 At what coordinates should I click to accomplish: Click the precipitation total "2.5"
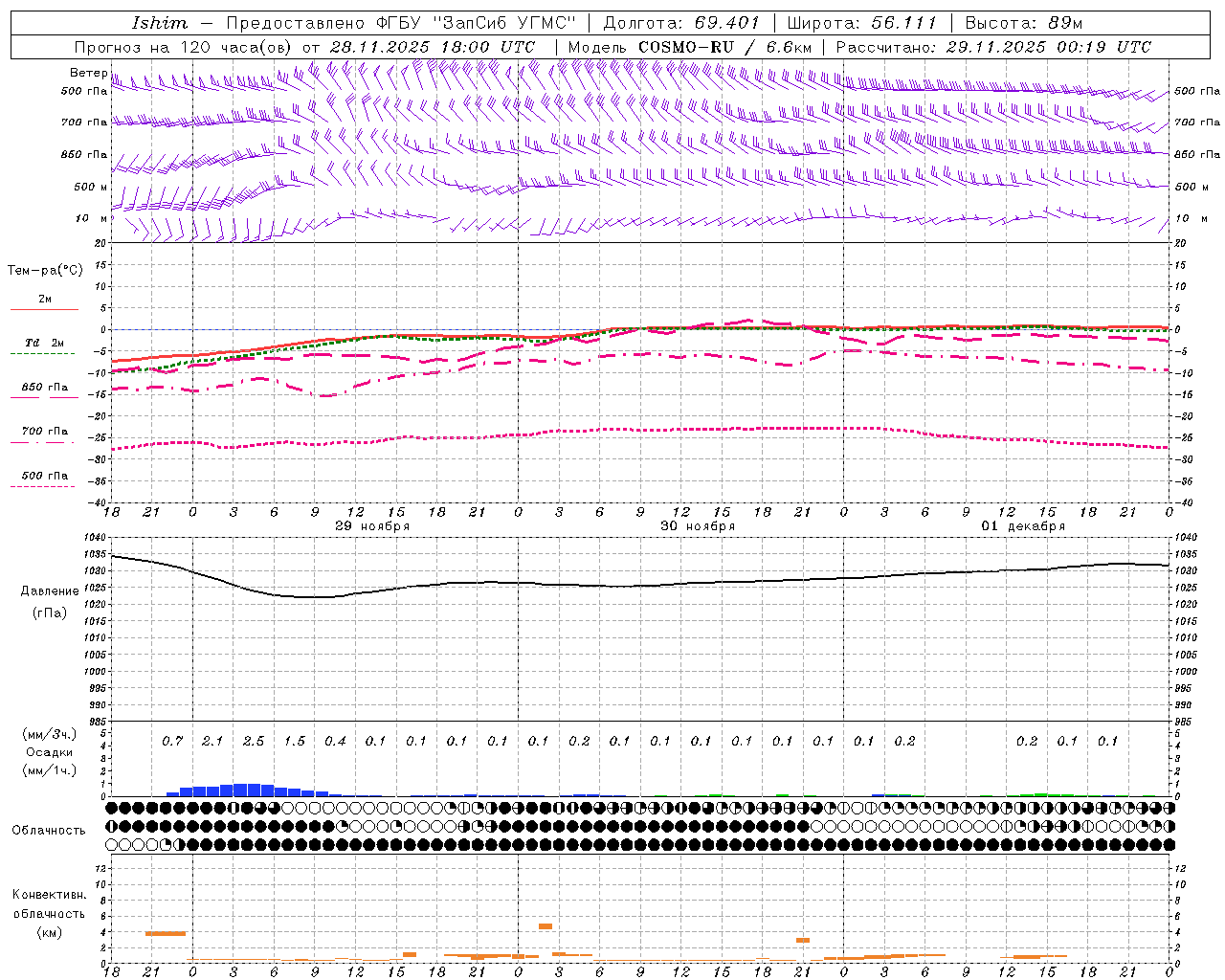pyautogui.click(x=254, y=742)
